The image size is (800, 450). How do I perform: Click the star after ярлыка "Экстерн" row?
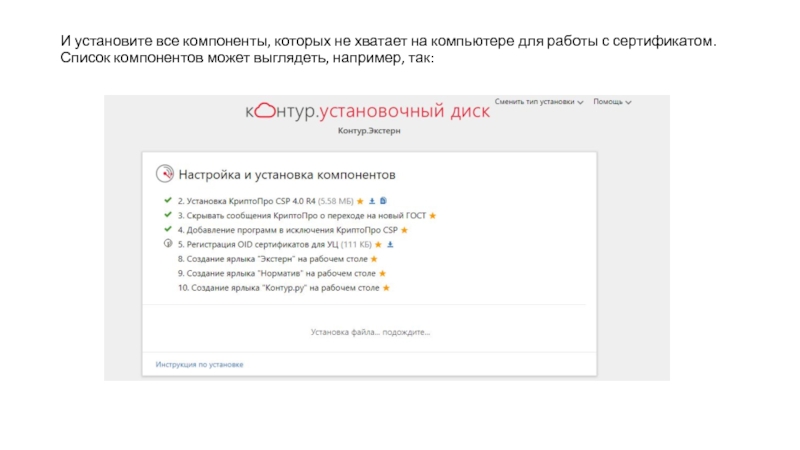[374, 259]
